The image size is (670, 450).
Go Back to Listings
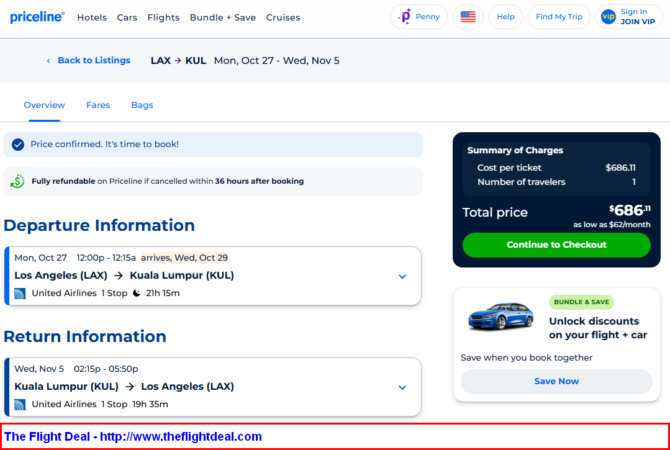pos(94,60)
